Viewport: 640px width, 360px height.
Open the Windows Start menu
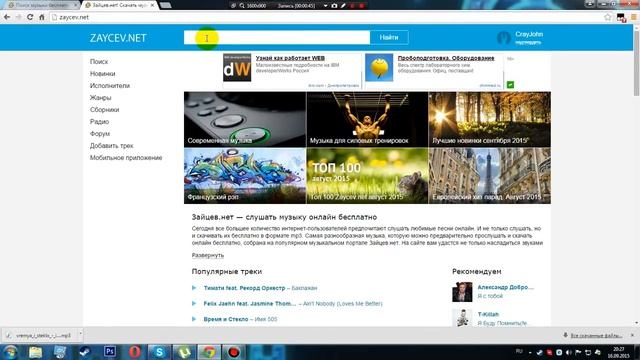click(10, 352)
